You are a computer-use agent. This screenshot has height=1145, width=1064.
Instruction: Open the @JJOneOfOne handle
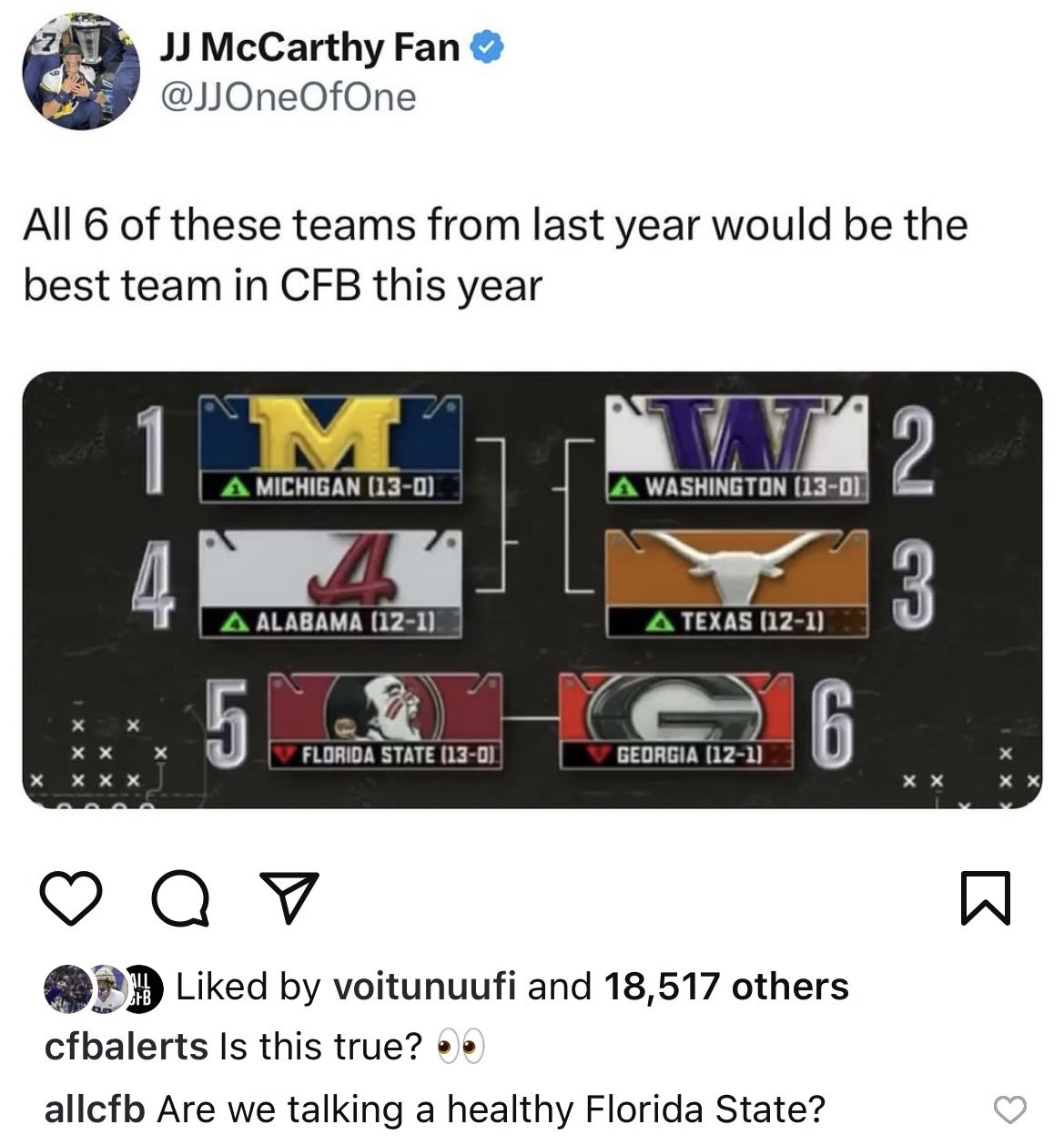287,96
